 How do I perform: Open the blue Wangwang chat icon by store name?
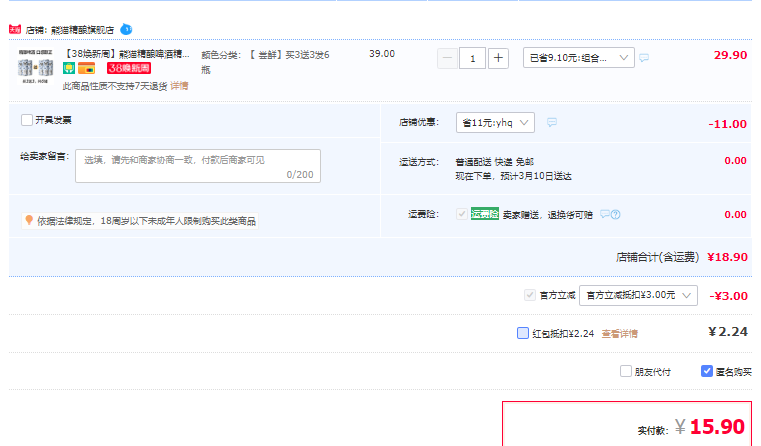click(x=126, y=30)
